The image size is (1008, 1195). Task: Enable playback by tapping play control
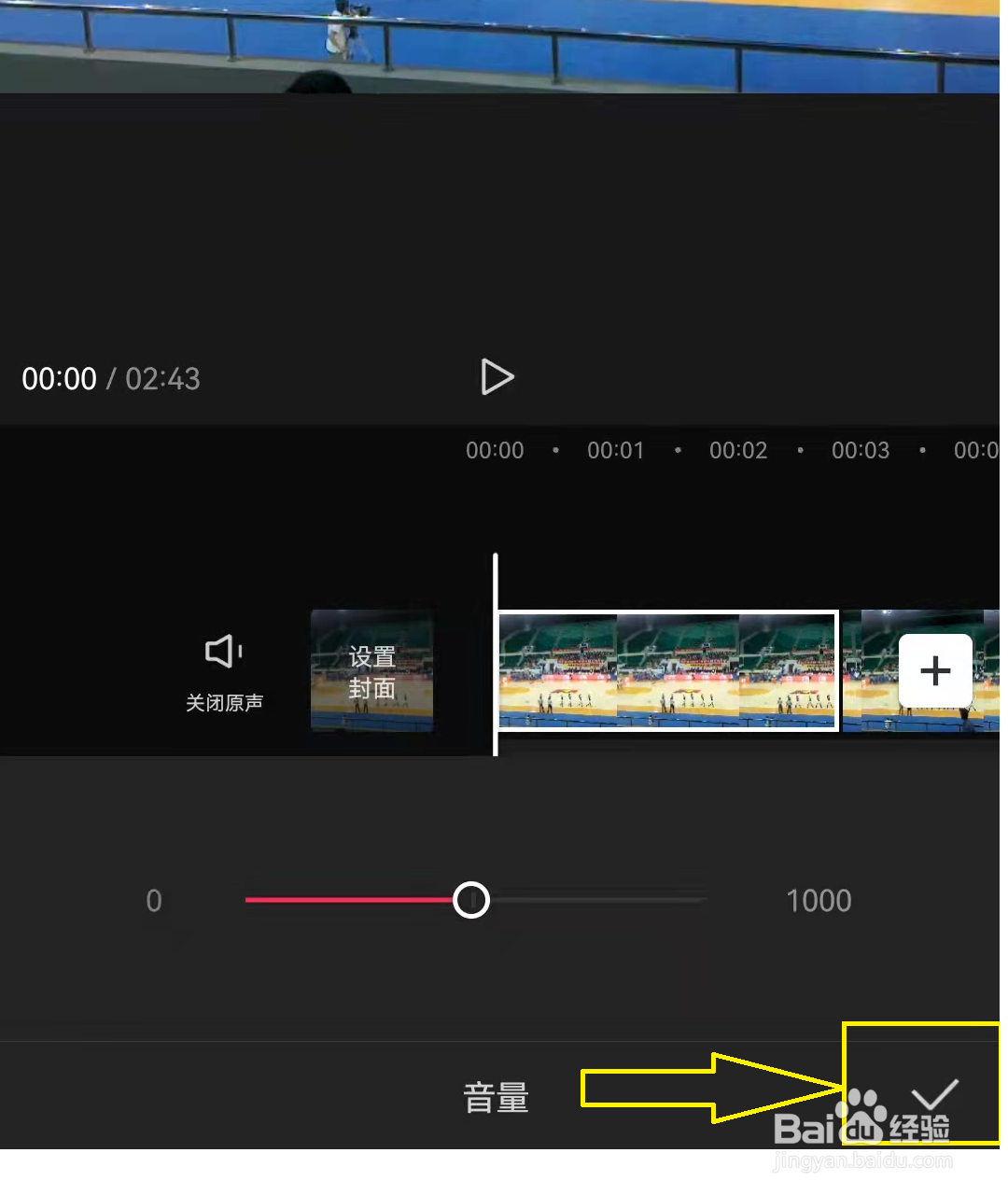point(497,377)
